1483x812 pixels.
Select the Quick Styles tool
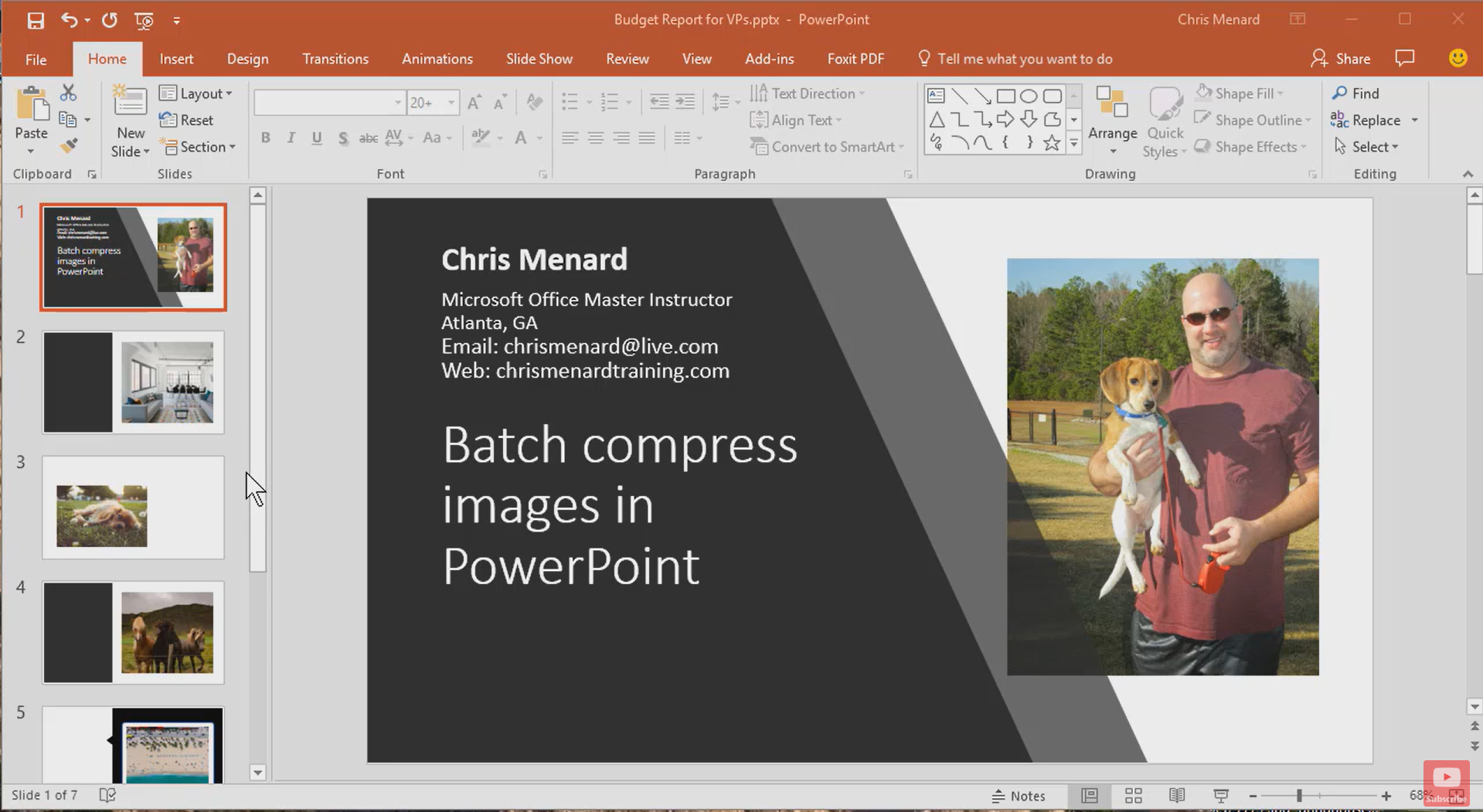(1164, 120)
